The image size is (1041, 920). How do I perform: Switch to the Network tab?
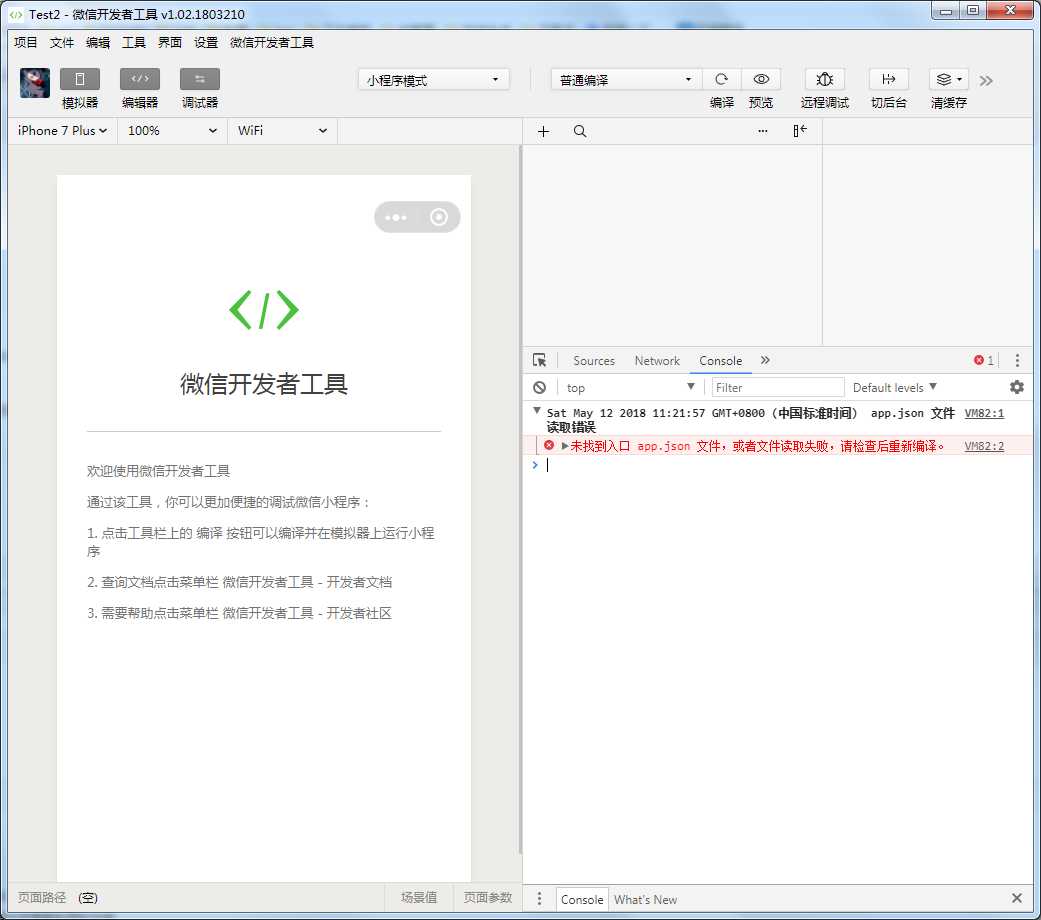pyautogui.click(x=657, y=360)
